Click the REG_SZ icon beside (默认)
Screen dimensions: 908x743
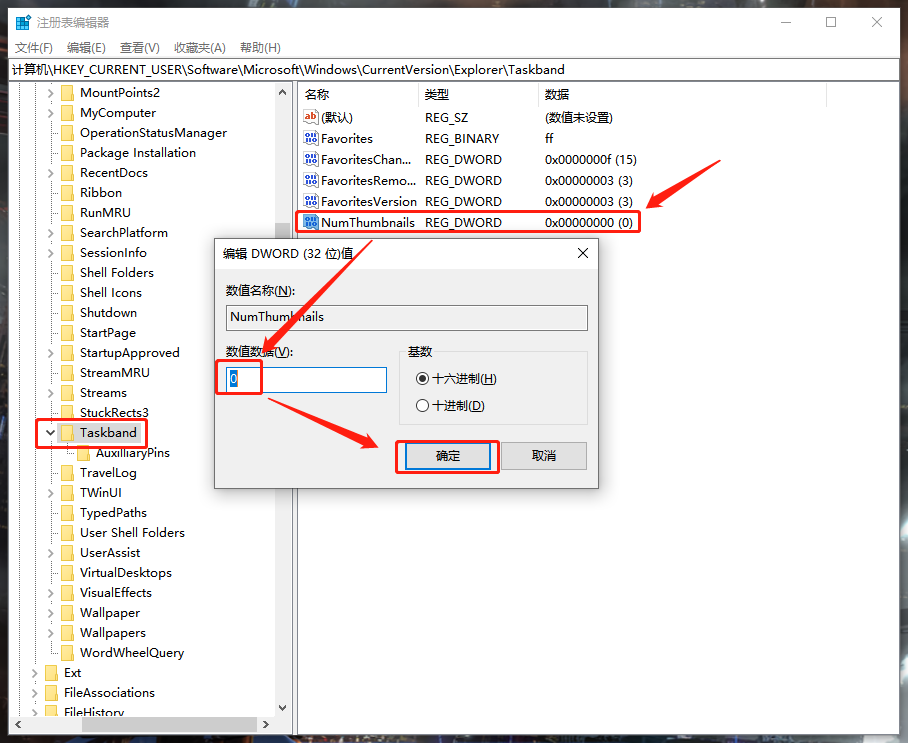click(x=309, y=117)
